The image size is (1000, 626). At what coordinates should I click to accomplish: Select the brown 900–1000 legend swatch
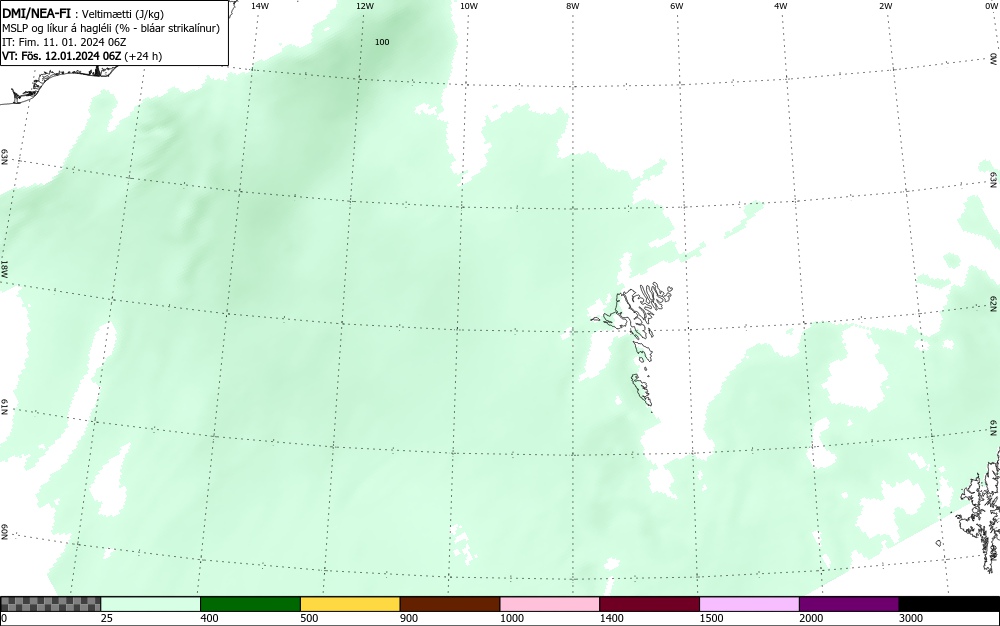pyautogui.click(x=450, y=604)
